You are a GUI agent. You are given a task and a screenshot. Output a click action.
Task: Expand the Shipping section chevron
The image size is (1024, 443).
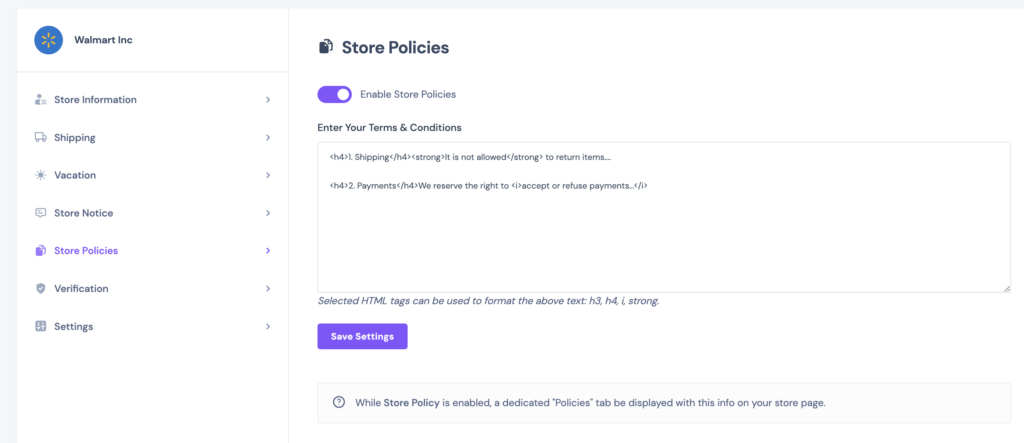coord(268,138)
